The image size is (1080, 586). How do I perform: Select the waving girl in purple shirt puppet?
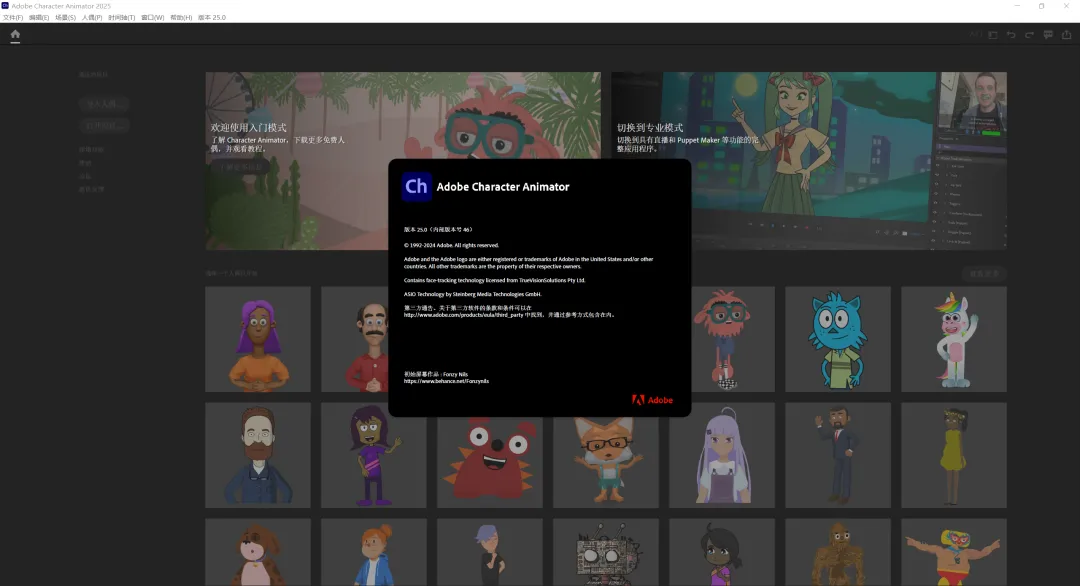373,458
